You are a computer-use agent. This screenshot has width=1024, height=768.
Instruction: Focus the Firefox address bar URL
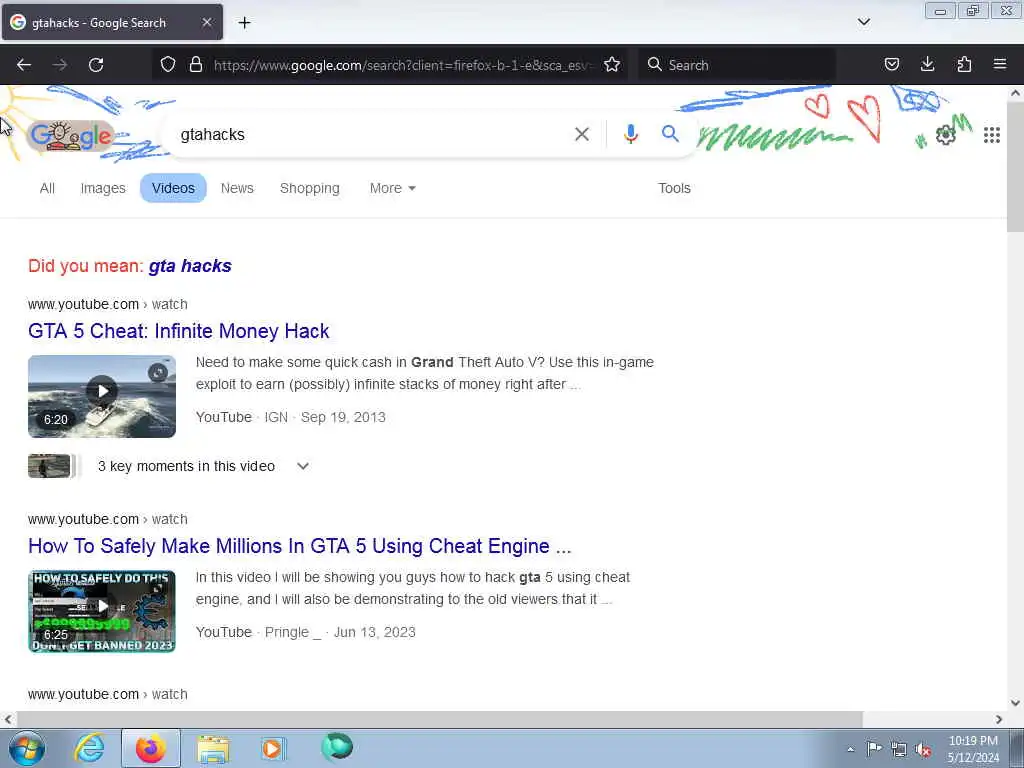click(x=402, y=65)
